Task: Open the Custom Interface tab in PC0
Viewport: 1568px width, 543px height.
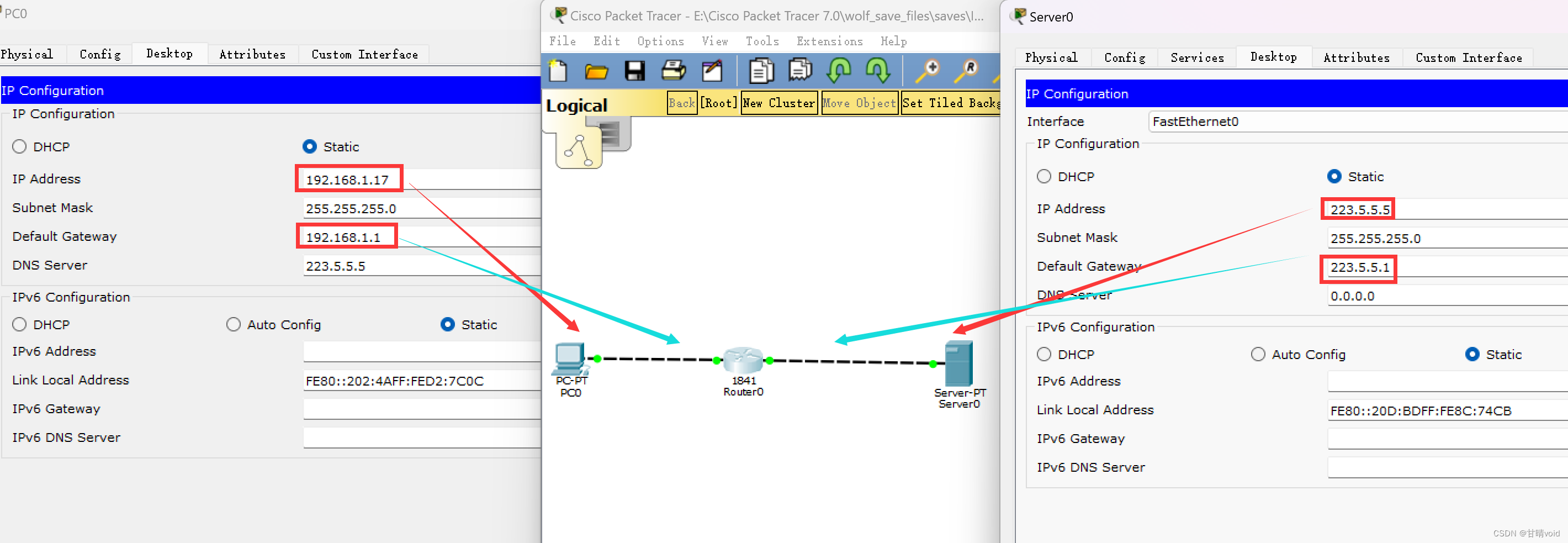Action: (x=364, y=54)
